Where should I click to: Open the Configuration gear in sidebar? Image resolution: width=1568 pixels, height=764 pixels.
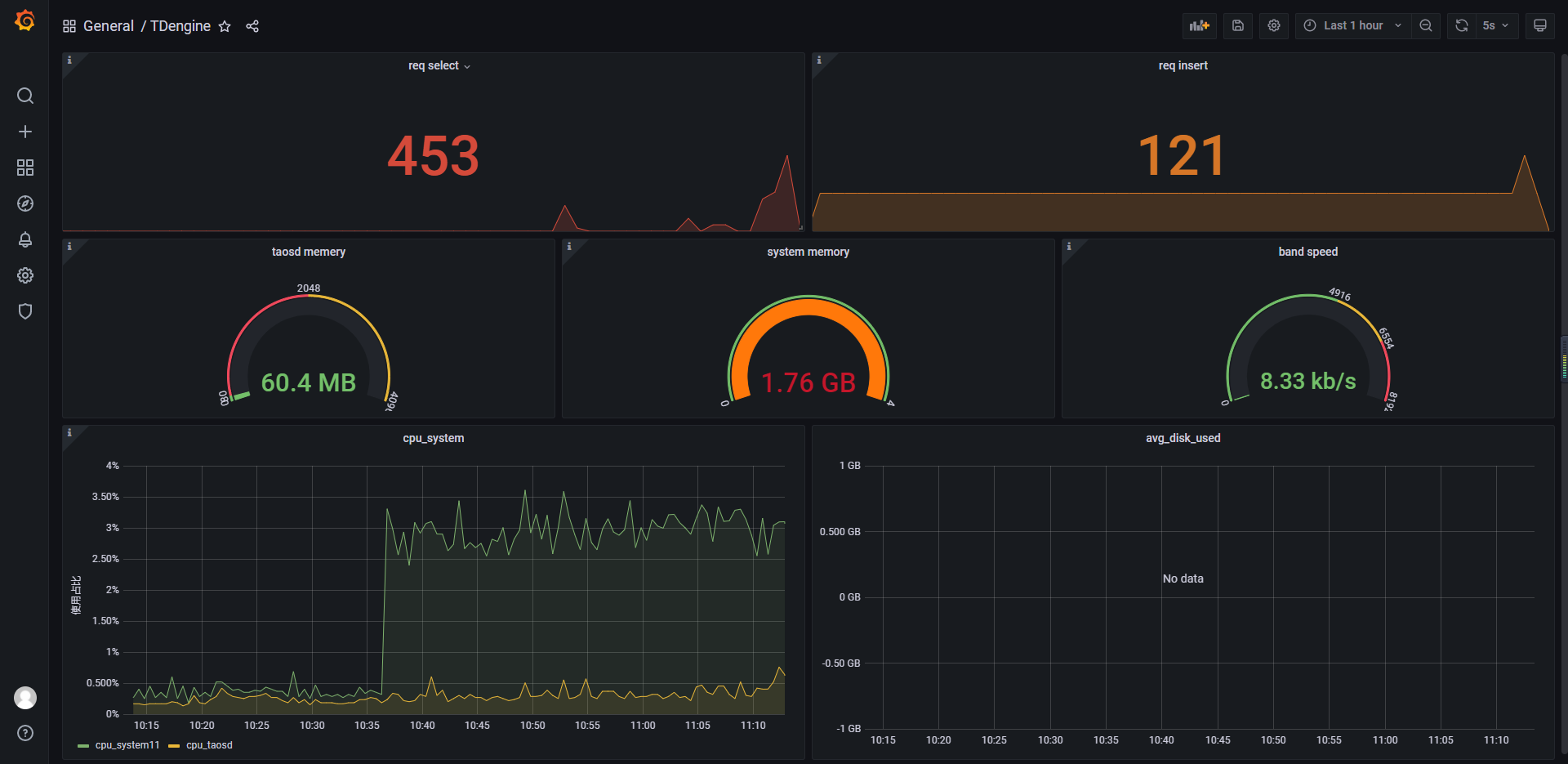coord(25,275)
